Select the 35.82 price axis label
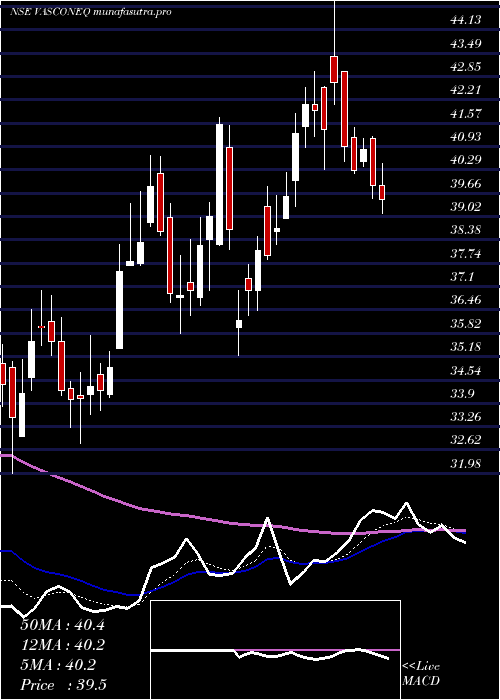 [466, 324]
